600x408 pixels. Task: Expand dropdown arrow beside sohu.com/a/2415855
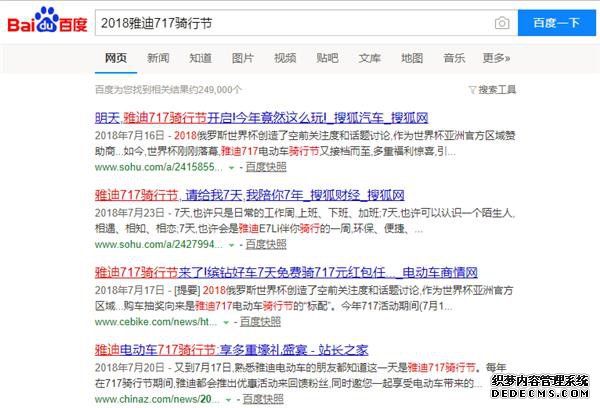tap(231, 168)
